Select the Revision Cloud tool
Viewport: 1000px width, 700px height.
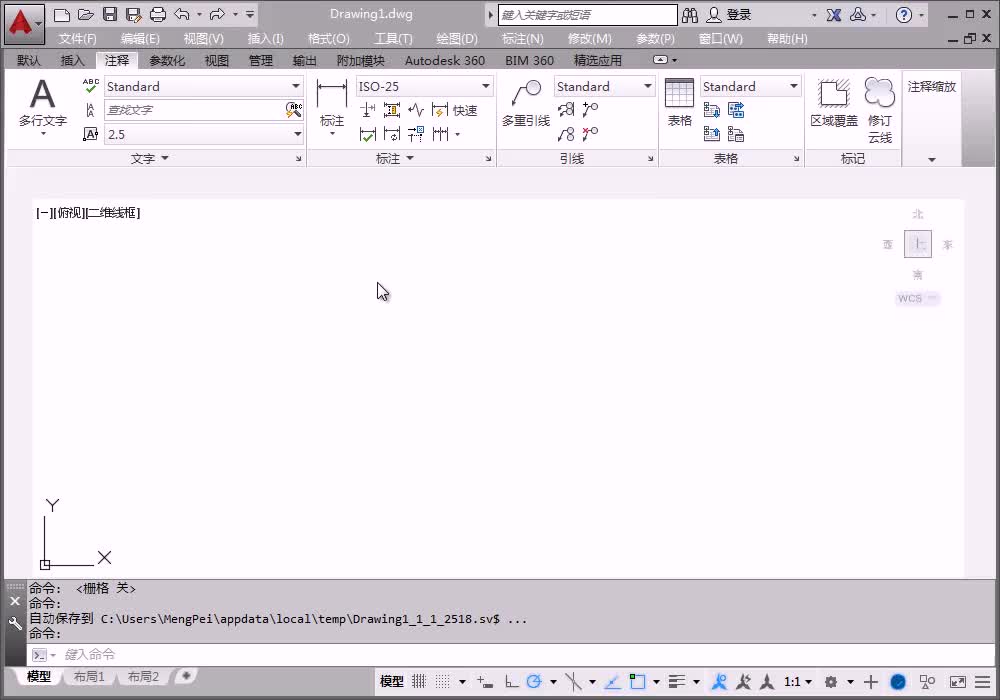(x=880, y=111)
